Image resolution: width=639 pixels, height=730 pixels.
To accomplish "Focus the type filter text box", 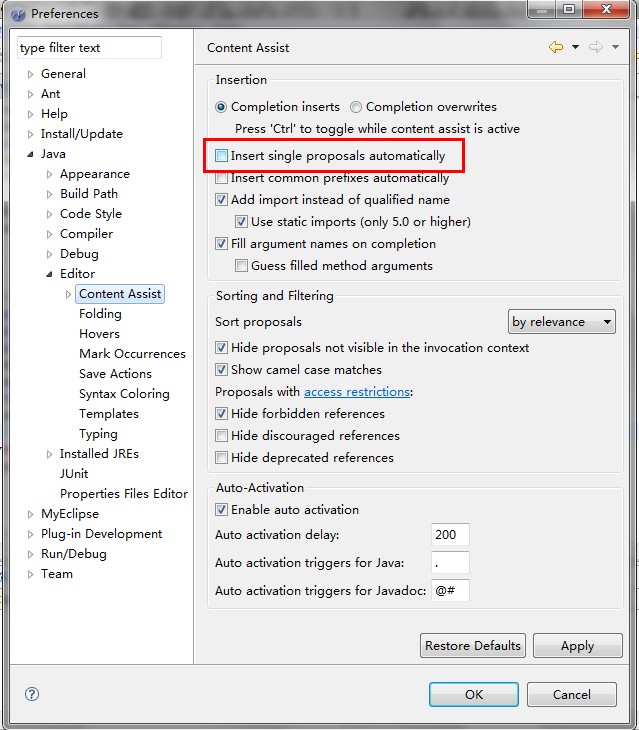I will tap(89, 48).
